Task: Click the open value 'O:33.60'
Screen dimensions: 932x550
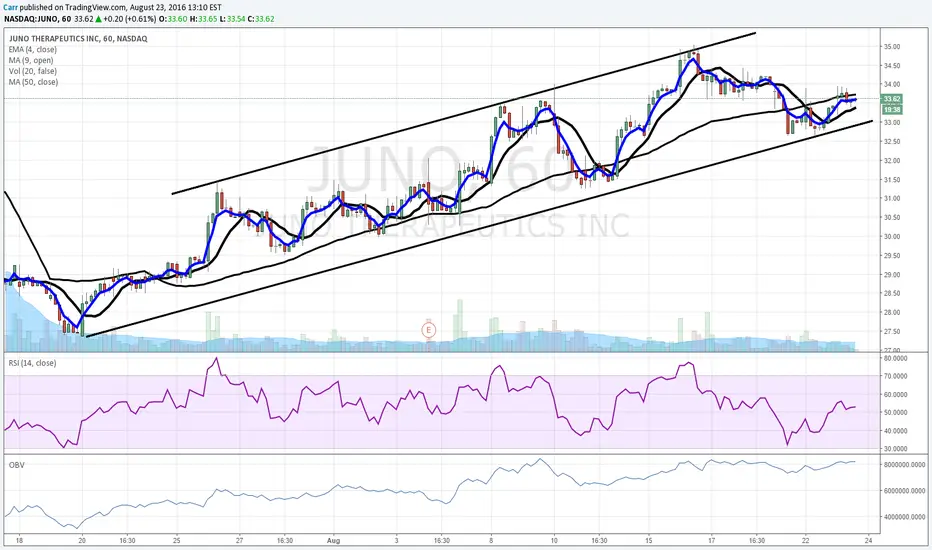Action: [x=174, y=19]
